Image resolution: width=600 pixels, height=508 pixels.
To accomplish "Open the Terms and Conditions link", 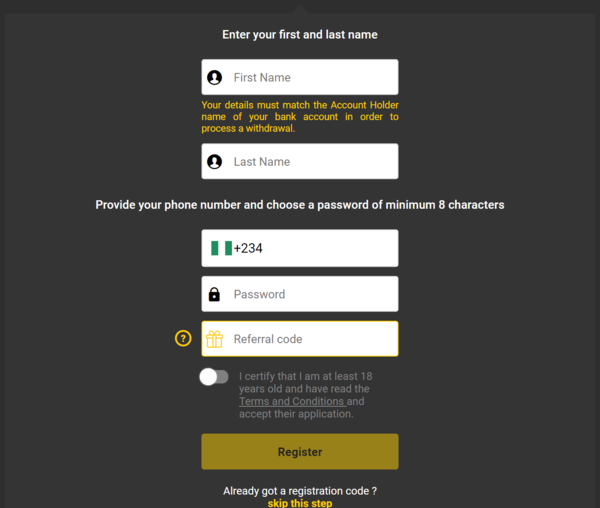I will click(x=293, y=401).
